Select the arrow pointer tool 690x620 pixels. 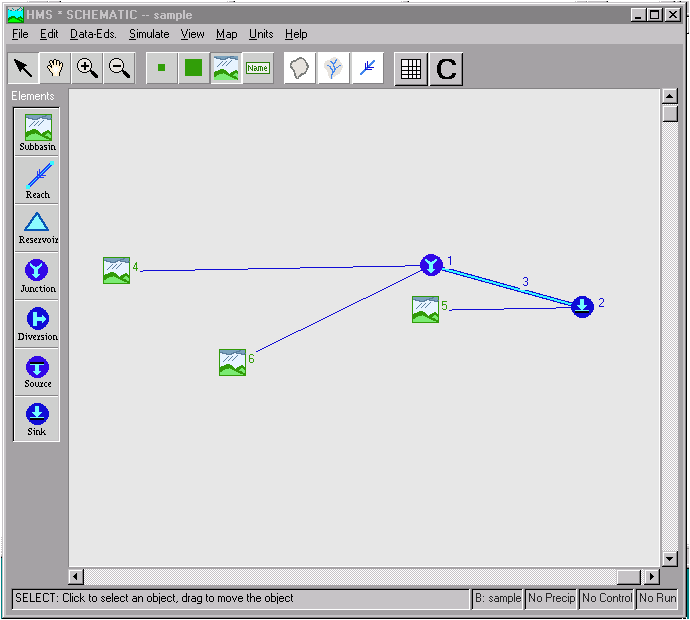(x=23, y=68)
